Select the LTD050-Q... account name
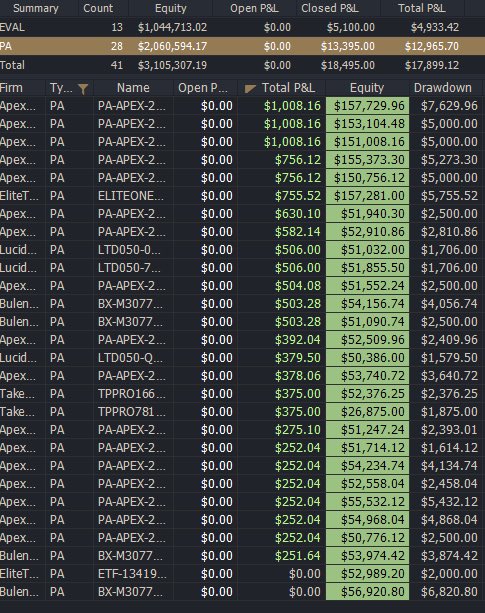 (x=130, y=357)
